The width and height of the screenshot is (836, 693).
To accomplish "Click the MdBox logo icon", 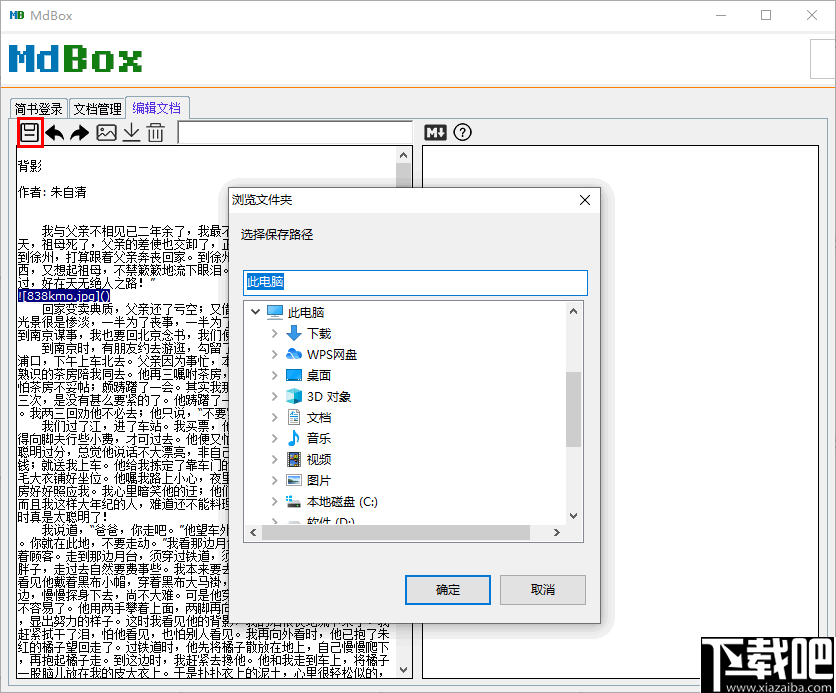I will (76, 59).
